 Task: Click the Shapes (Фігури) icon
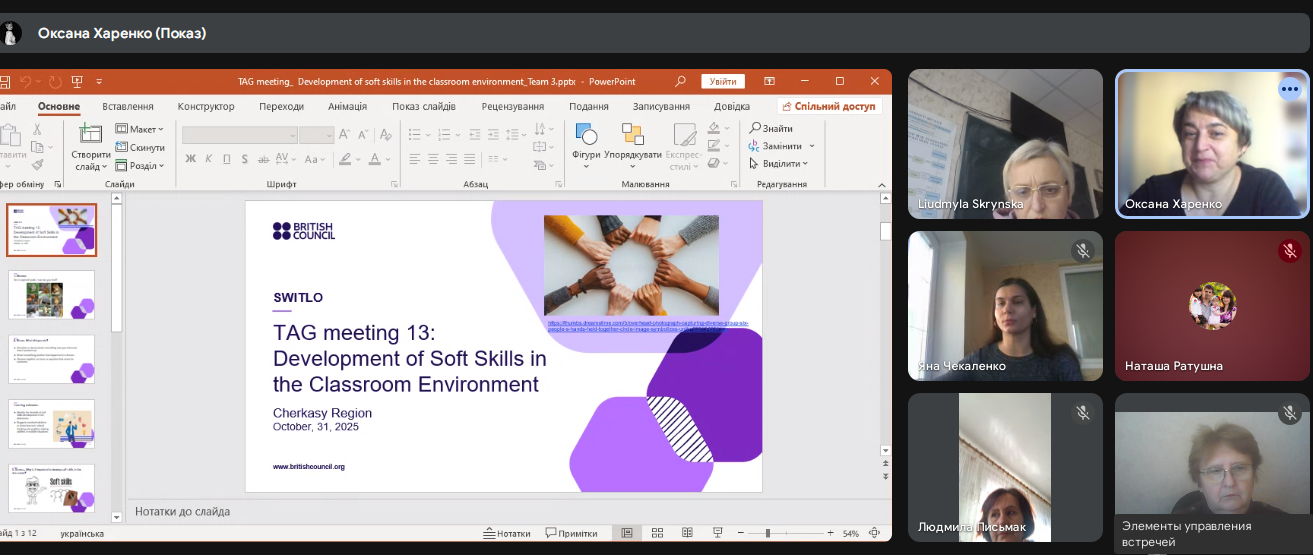coord(586,134)
